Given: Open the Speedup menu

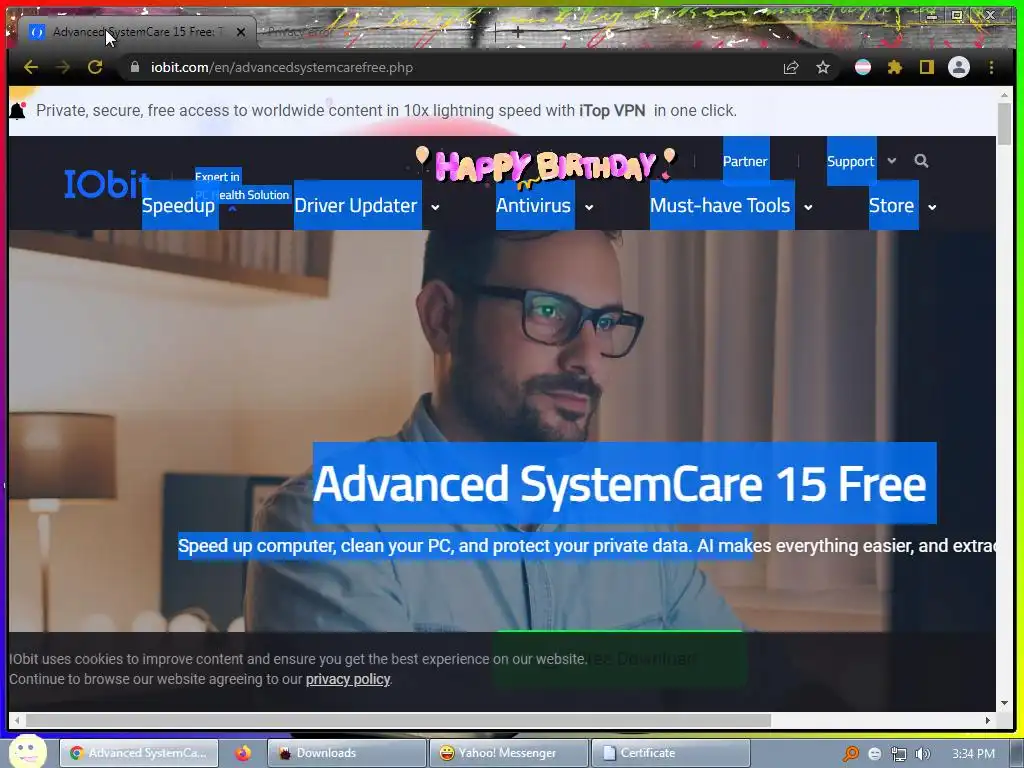Looking at the screenshot, I should (178, 206).
